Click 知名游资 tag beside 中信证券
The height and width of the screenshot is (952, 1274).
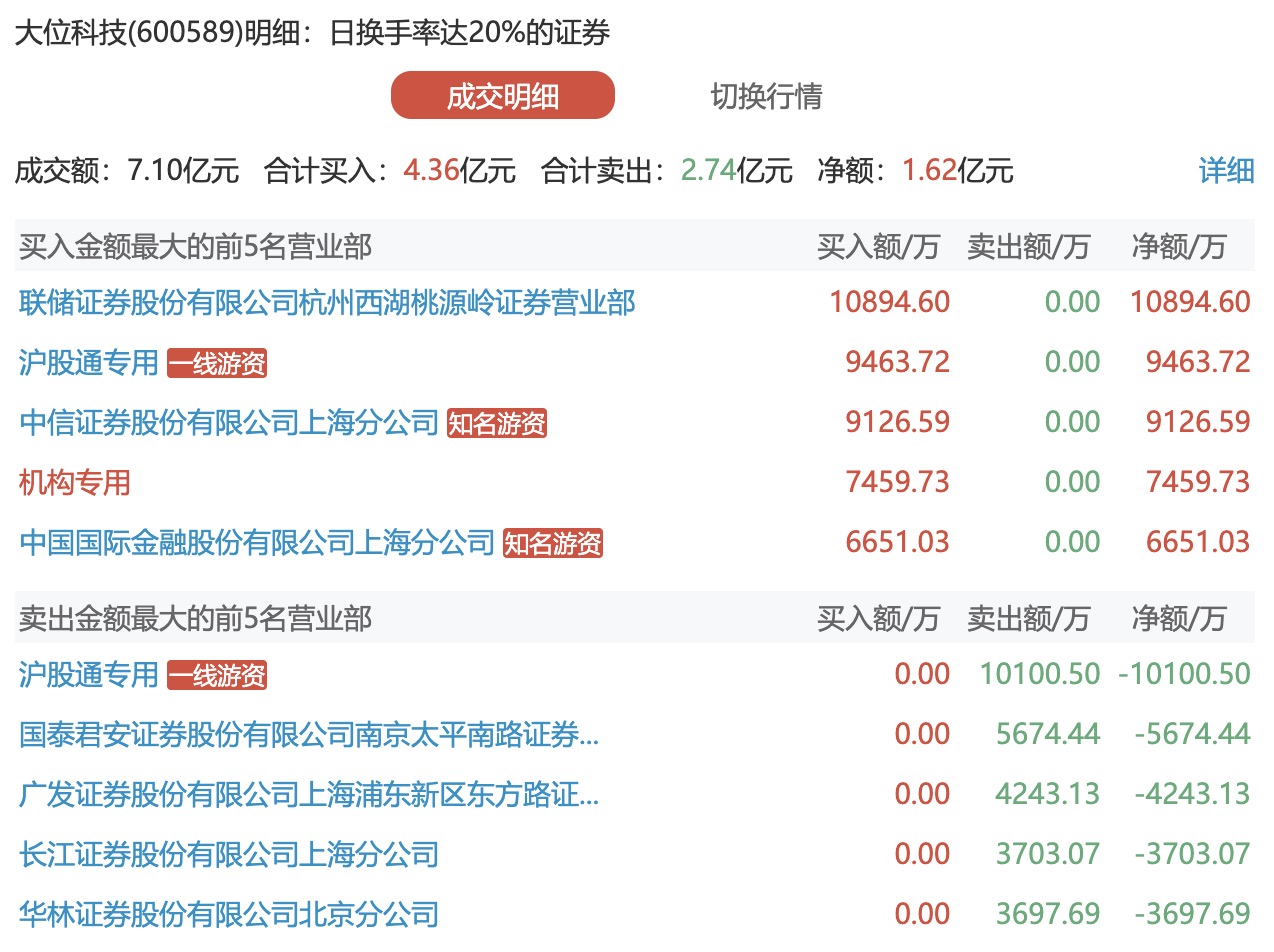(497, 423)
